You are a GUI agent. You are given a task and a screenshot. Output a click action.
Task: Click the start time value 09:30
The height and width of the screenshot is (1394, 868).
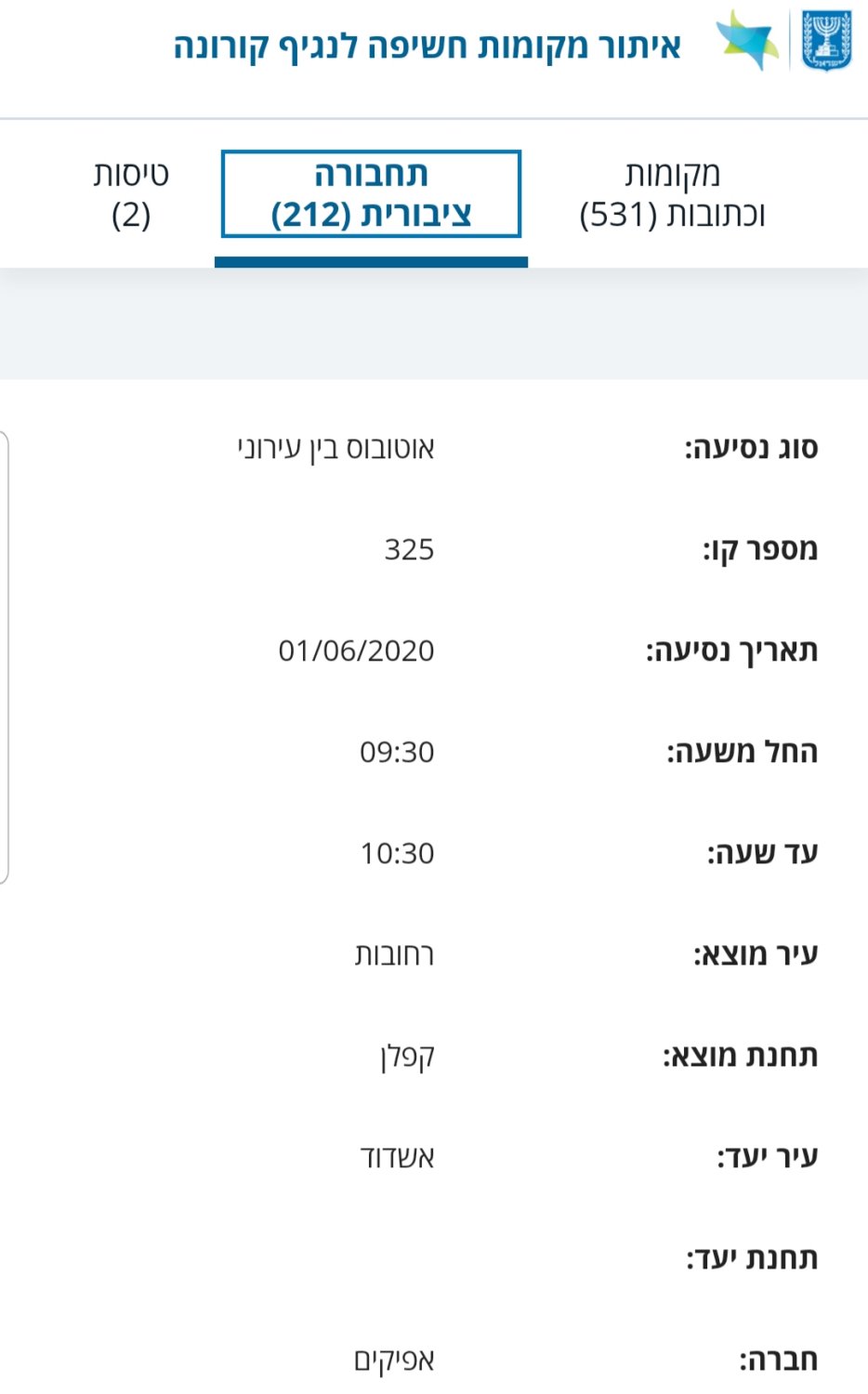[397, 752]
